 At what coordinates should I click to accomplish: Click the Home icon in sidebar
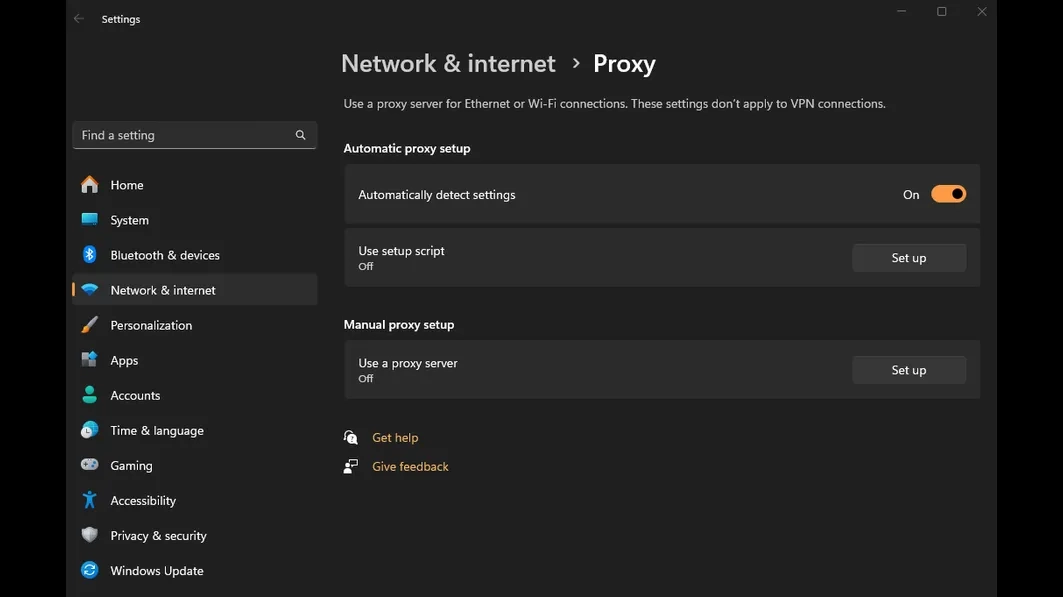coord(90,185)
